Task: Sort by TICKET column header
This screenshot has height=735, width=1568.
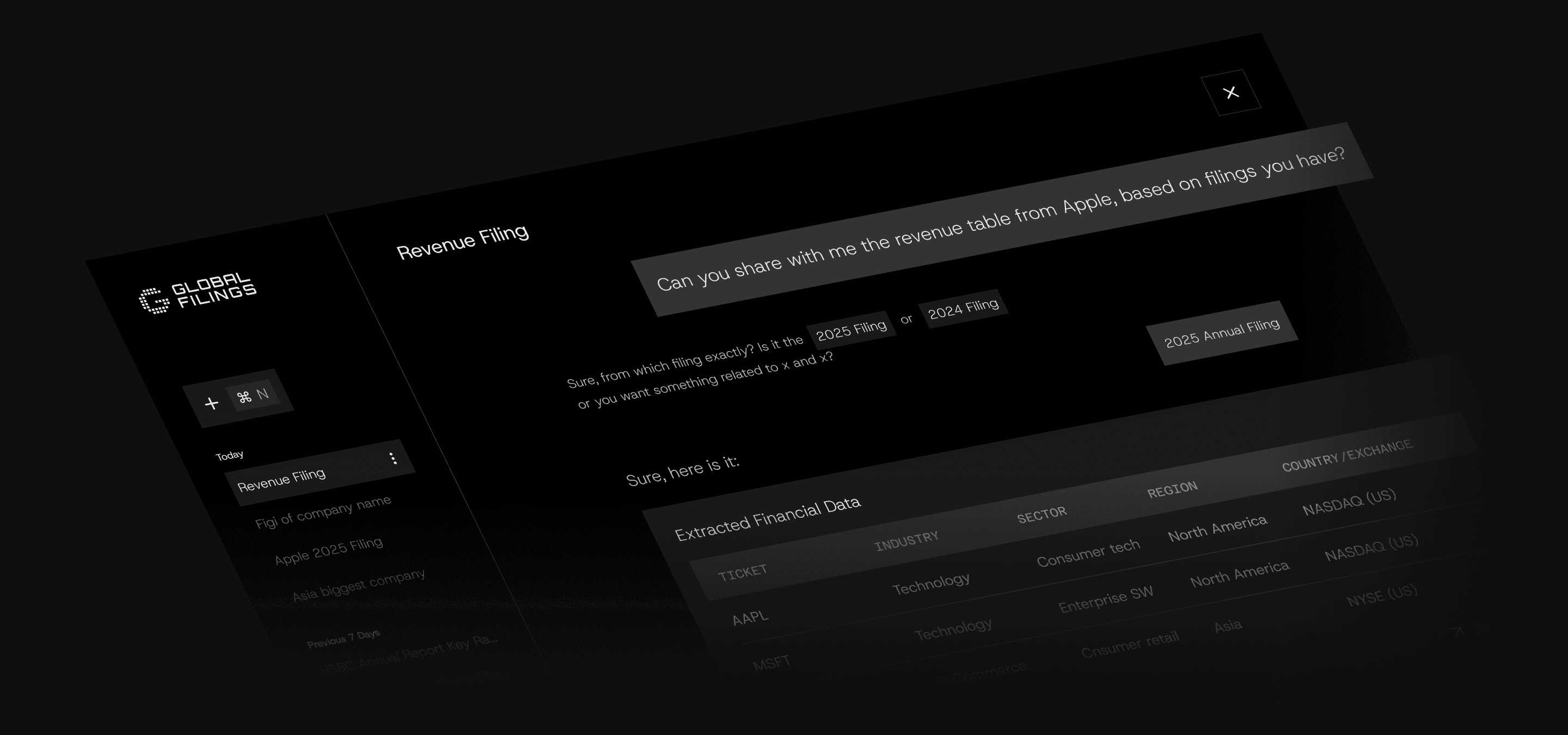Action: point(742,573)
